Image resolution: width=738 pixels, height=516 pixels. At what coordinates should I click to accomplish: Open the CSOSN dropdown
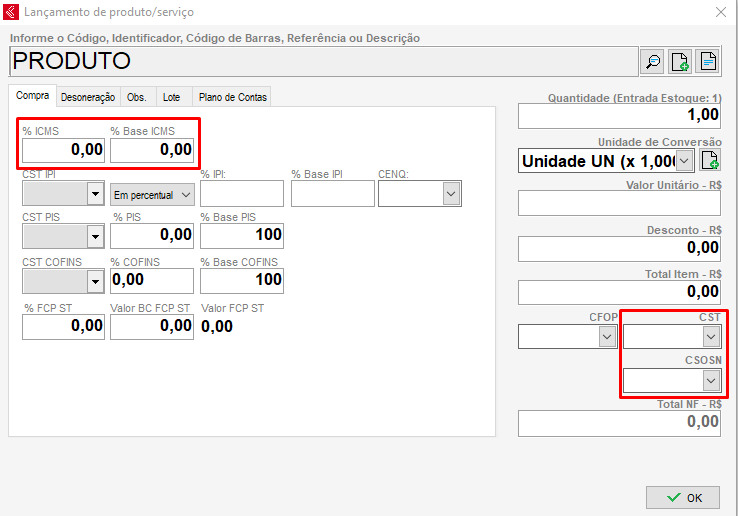click(x=711, y=381)
